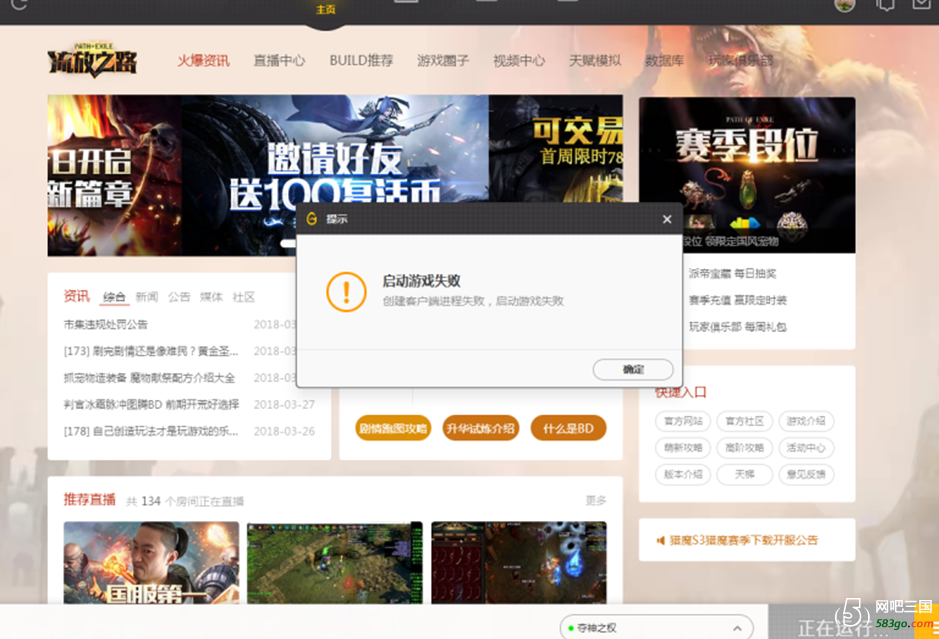The image size is (939, 639).
Task: Click 游戏介绍 quick entry button
Action: 806,421
